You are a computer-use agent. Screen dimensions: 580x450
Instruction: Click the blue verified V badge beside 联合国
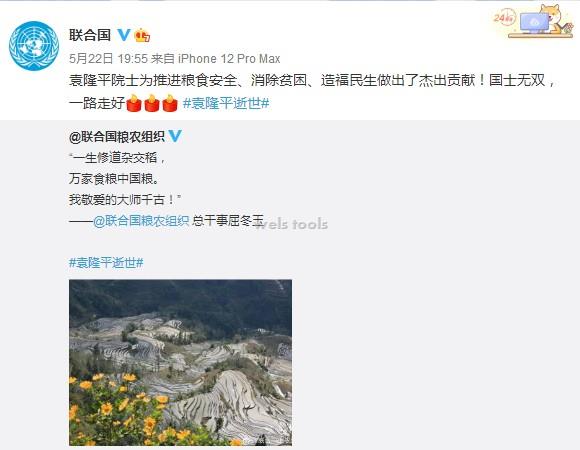[x=124, y=35]
